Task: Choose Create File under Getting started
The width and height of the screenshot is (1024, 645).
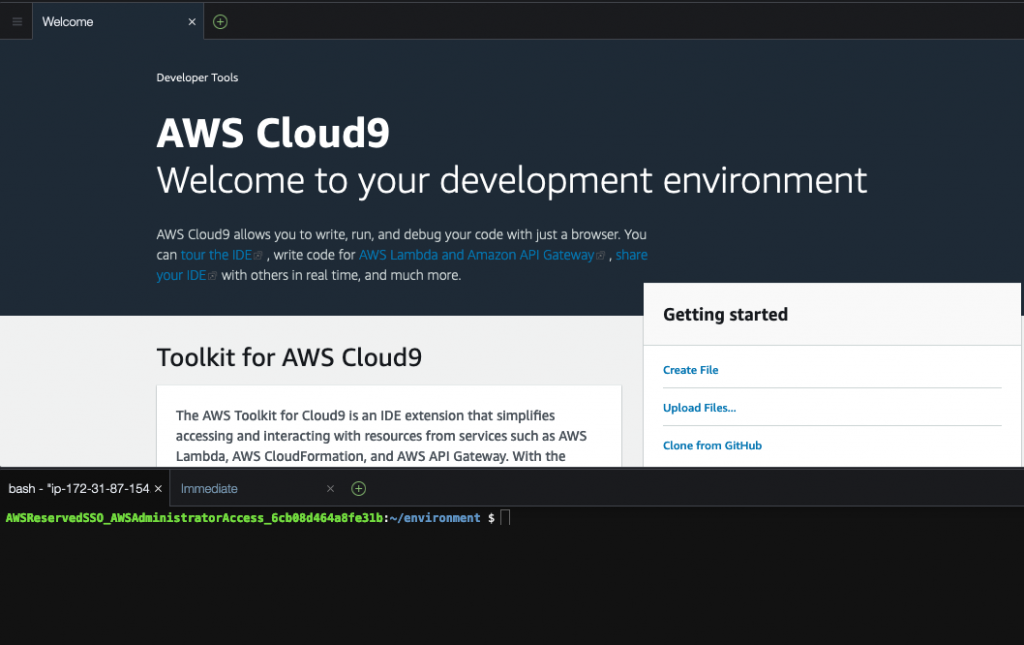Action: point(690,369)
